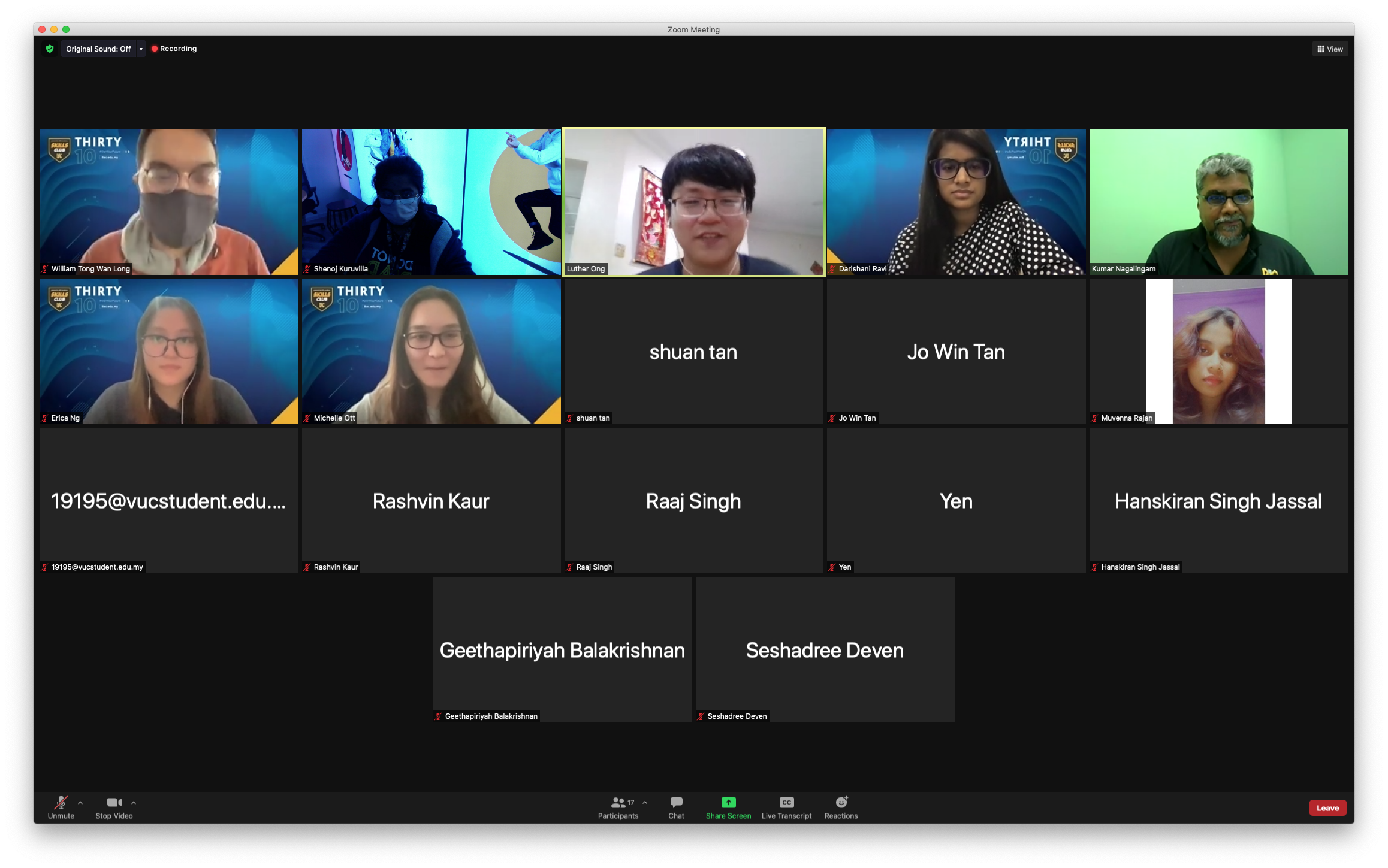Open the Chat bubble icon
The height and width of the screenshot is (868, 1388).
(x=676, y=802)
